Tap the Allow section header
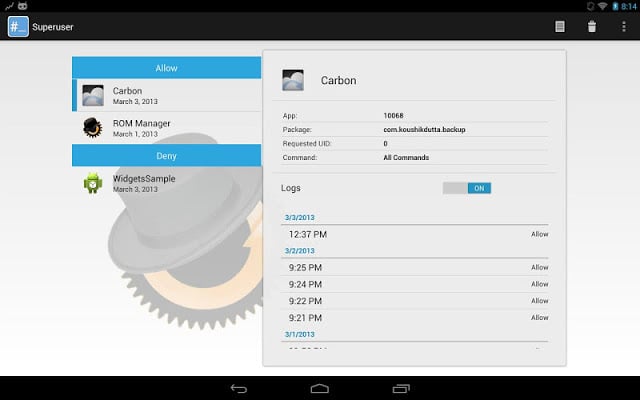 [166, 68]
